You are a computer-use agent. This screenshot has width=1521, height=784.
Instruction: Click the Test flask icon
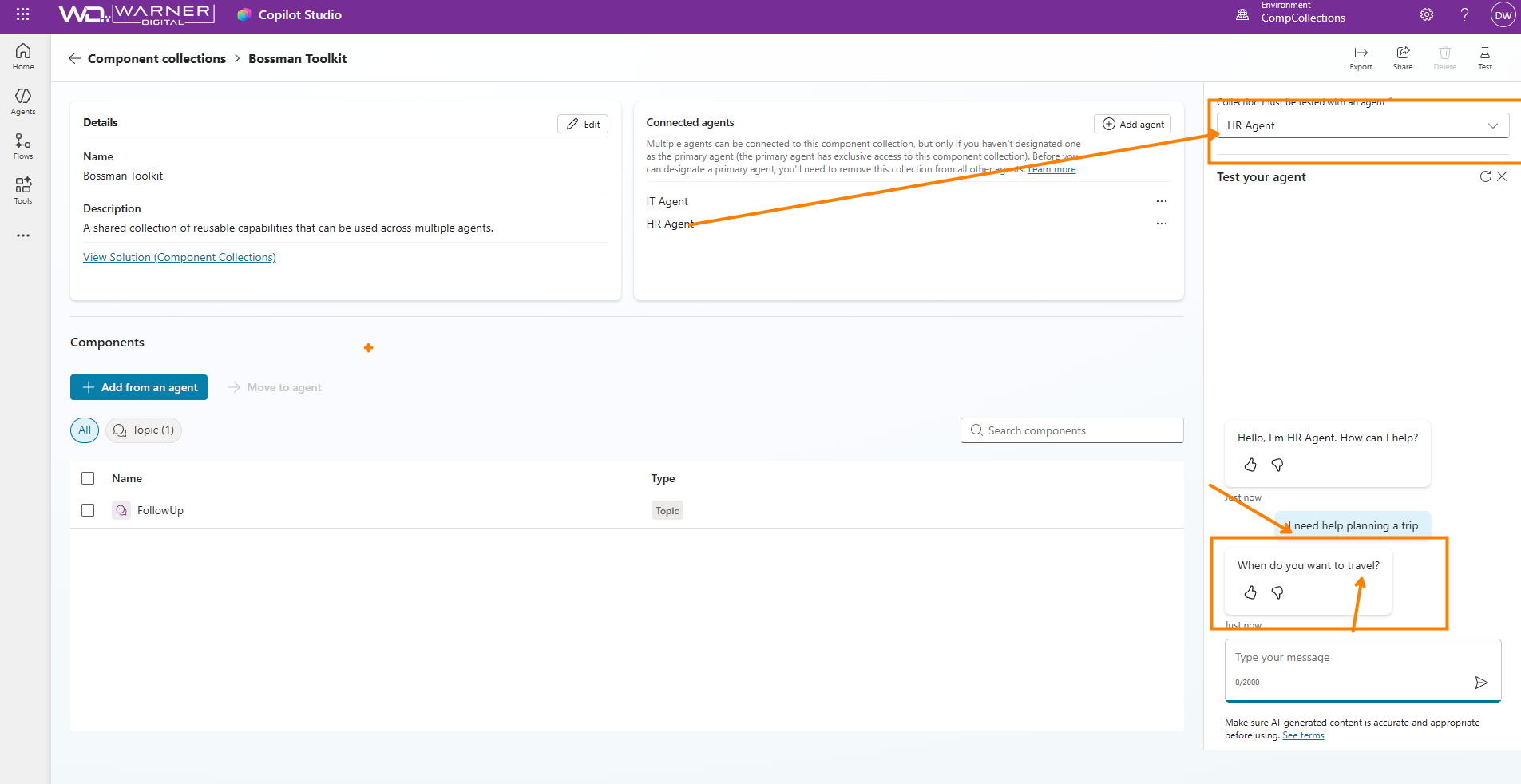click(1484, 58)
